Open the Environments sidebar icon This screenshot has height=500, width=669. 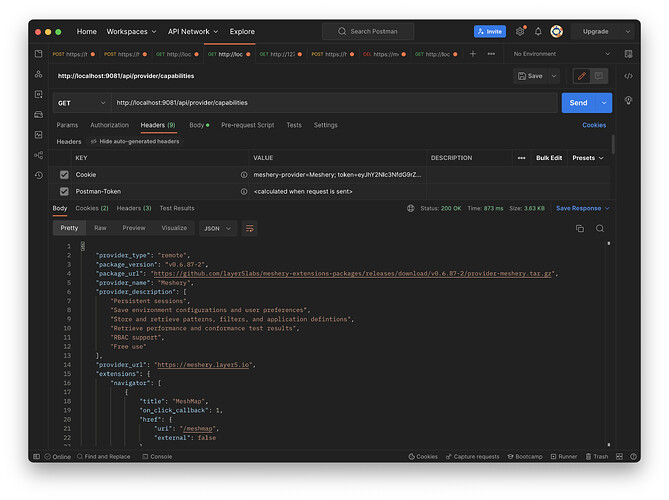coord(39,94)
